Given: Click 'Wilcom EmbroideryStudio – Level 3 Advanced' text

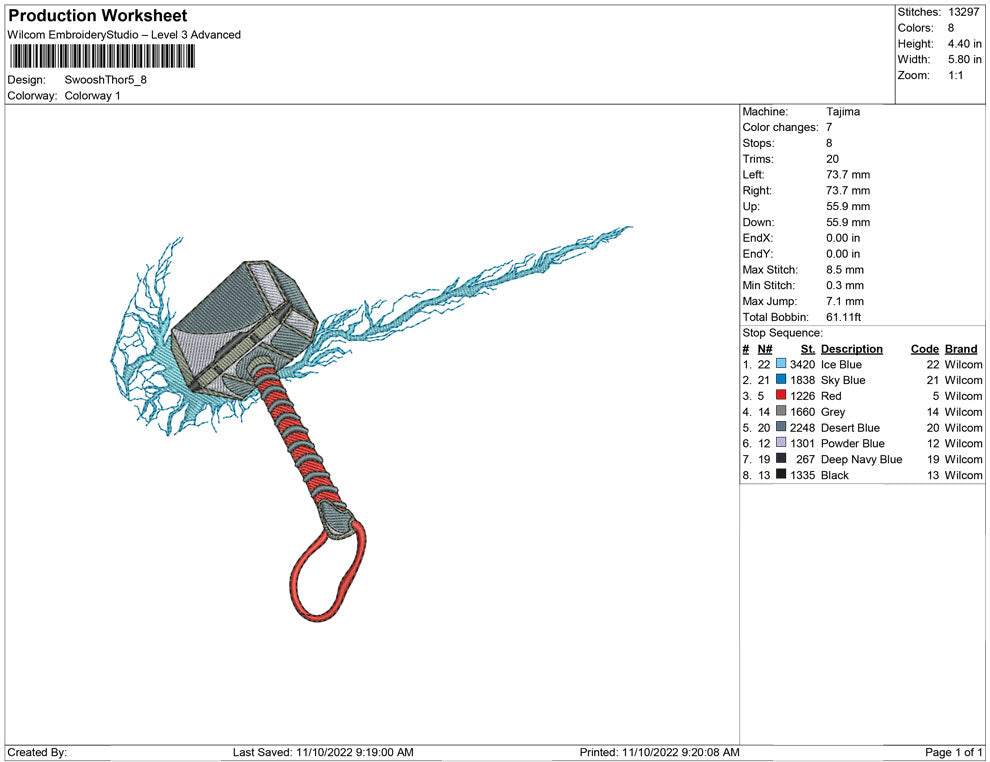Looking at the screenshot, I should click(x=124, y=35).
